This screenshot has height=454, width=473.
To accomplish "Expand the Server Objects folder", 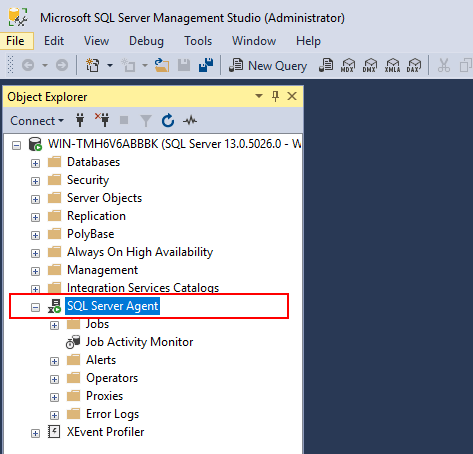I will click(x=35, y=199).
